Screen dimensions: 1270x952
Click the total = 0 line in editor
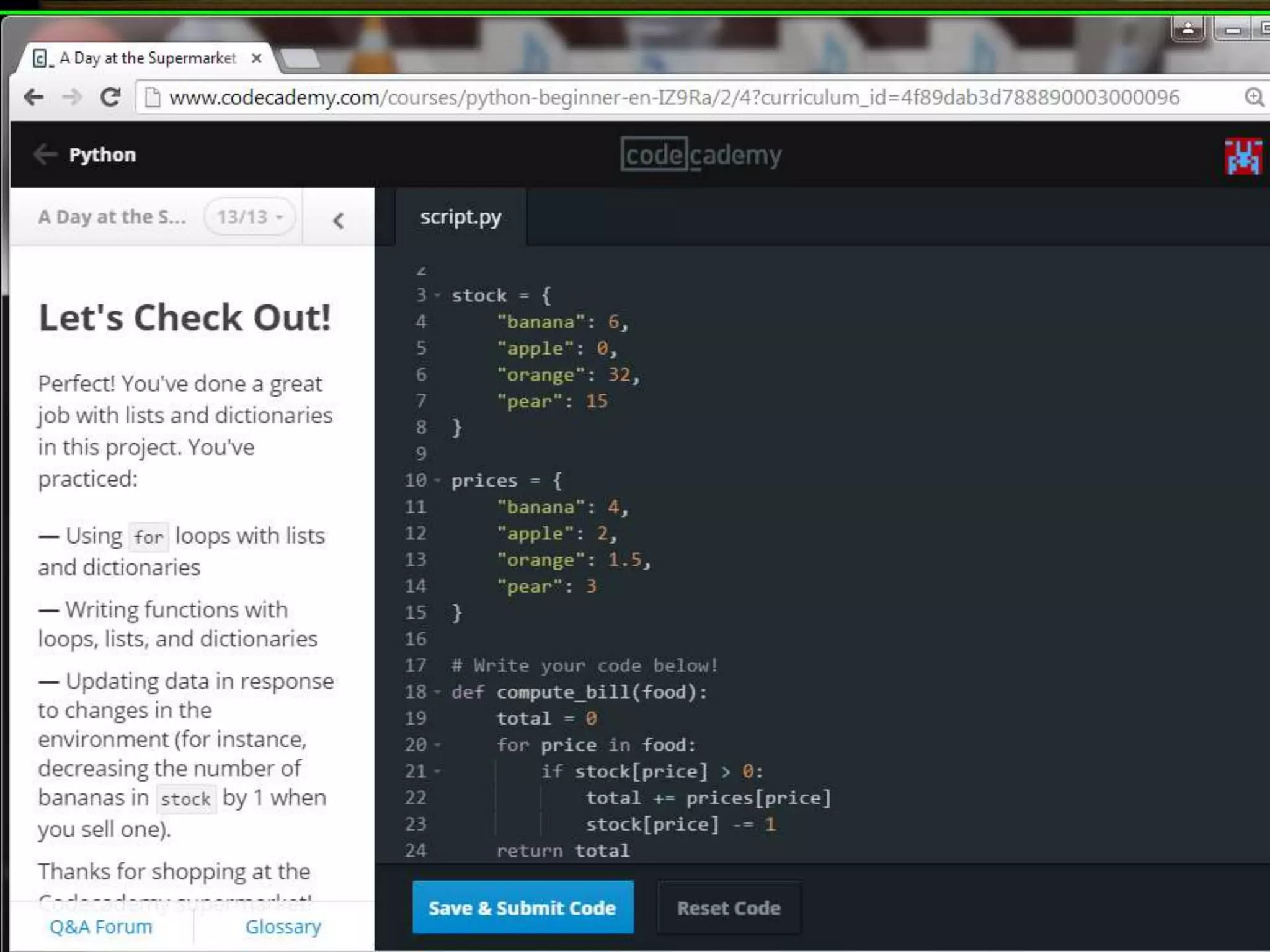[x=546, y=718]
